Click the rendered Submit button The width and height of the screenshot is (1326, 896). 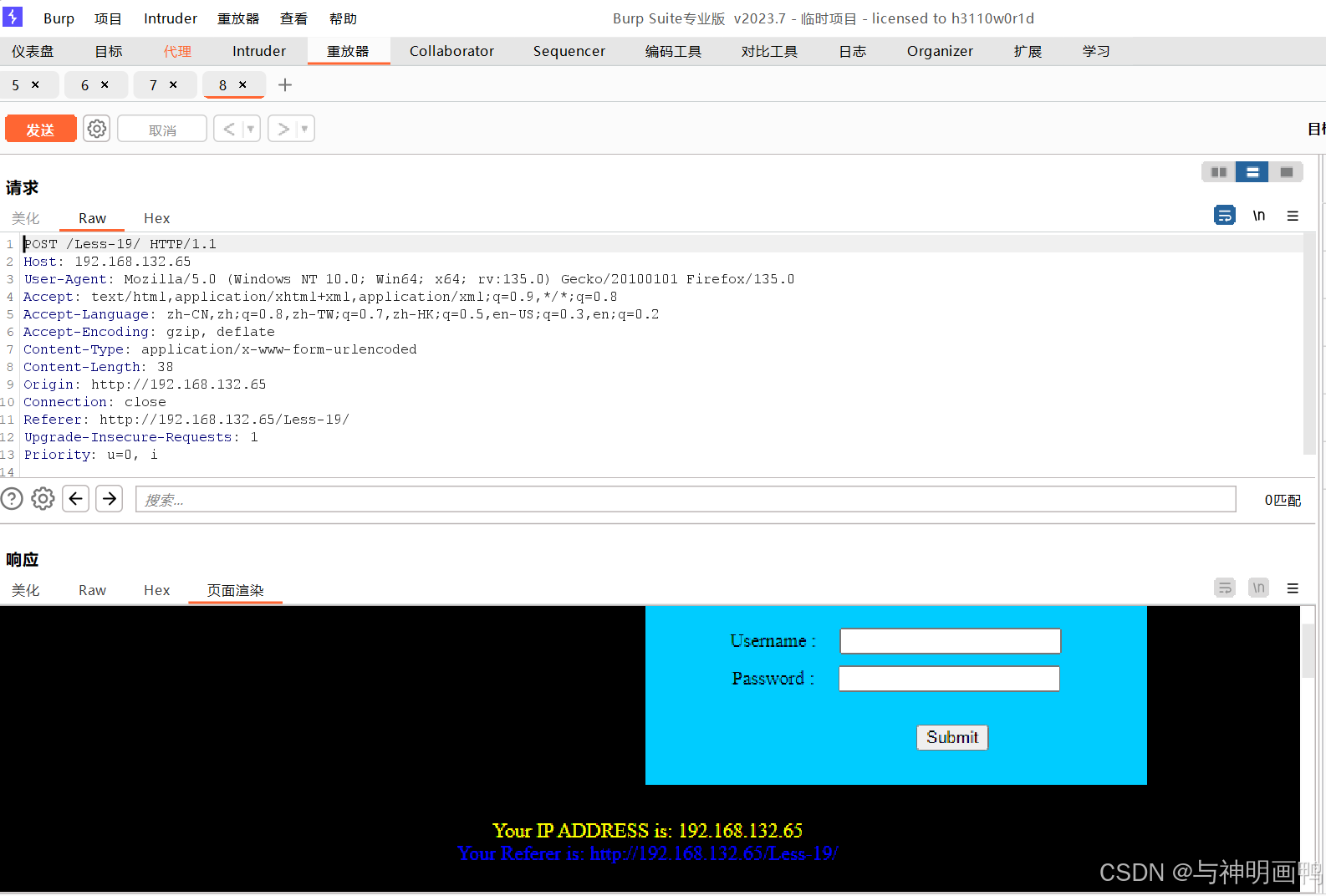click(x=952, y=737)
